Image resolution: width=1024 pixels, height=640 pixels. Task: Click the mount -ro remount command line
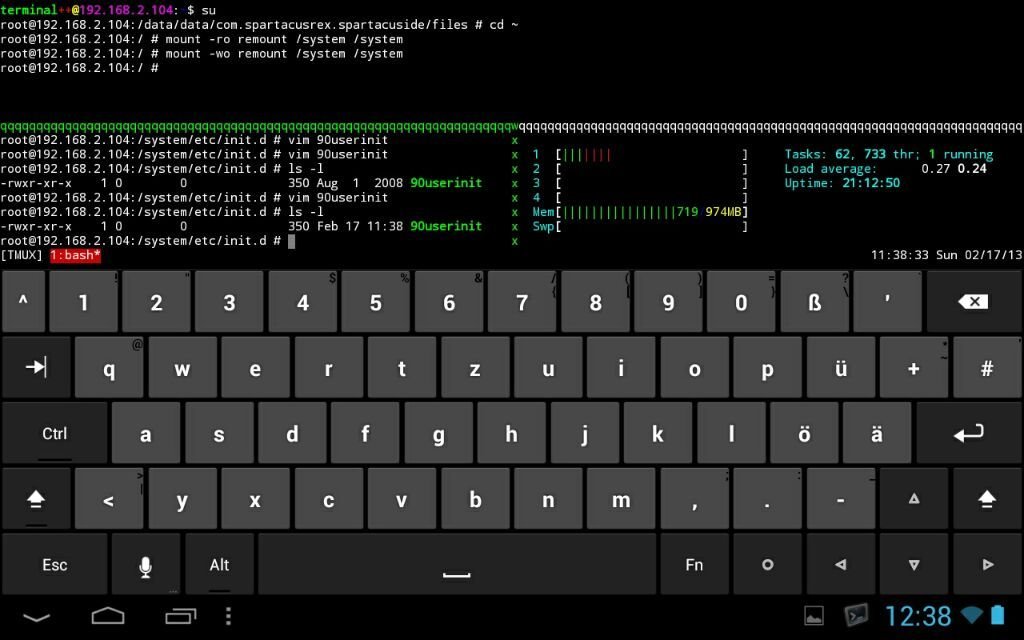(x=284, y=39)
